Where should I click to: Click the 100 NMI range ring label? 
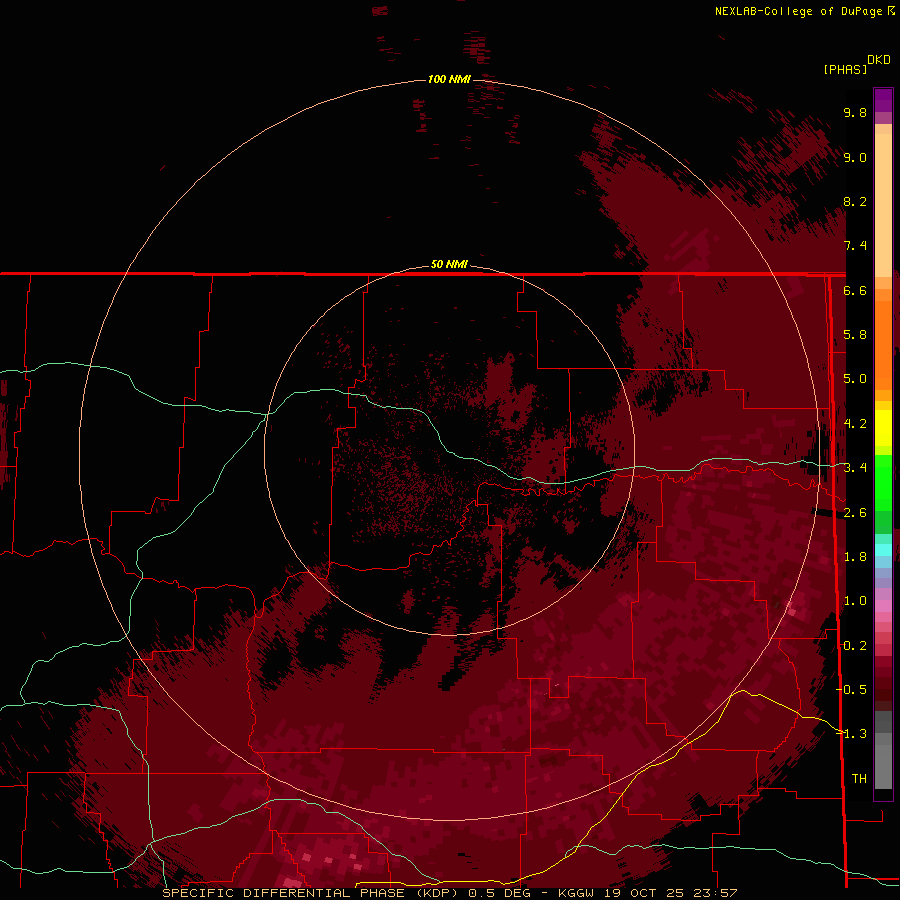pyautogui.click(x=449, y=79)
